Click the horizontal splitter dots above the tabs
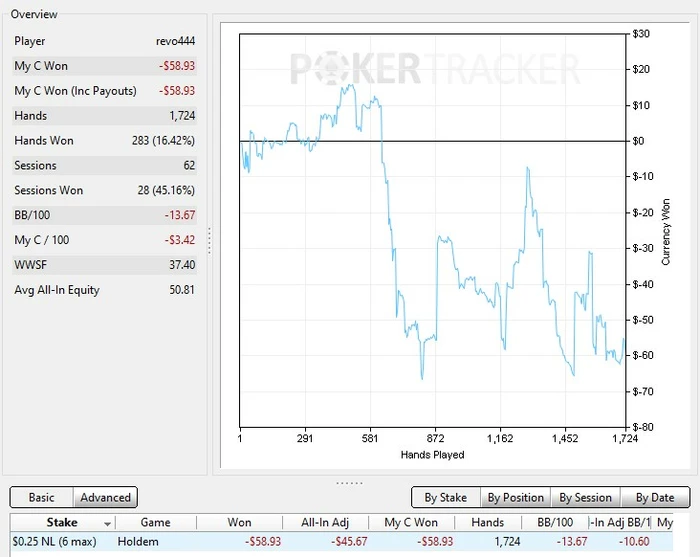Screen dimensions: 700x557 click(349, 483)
